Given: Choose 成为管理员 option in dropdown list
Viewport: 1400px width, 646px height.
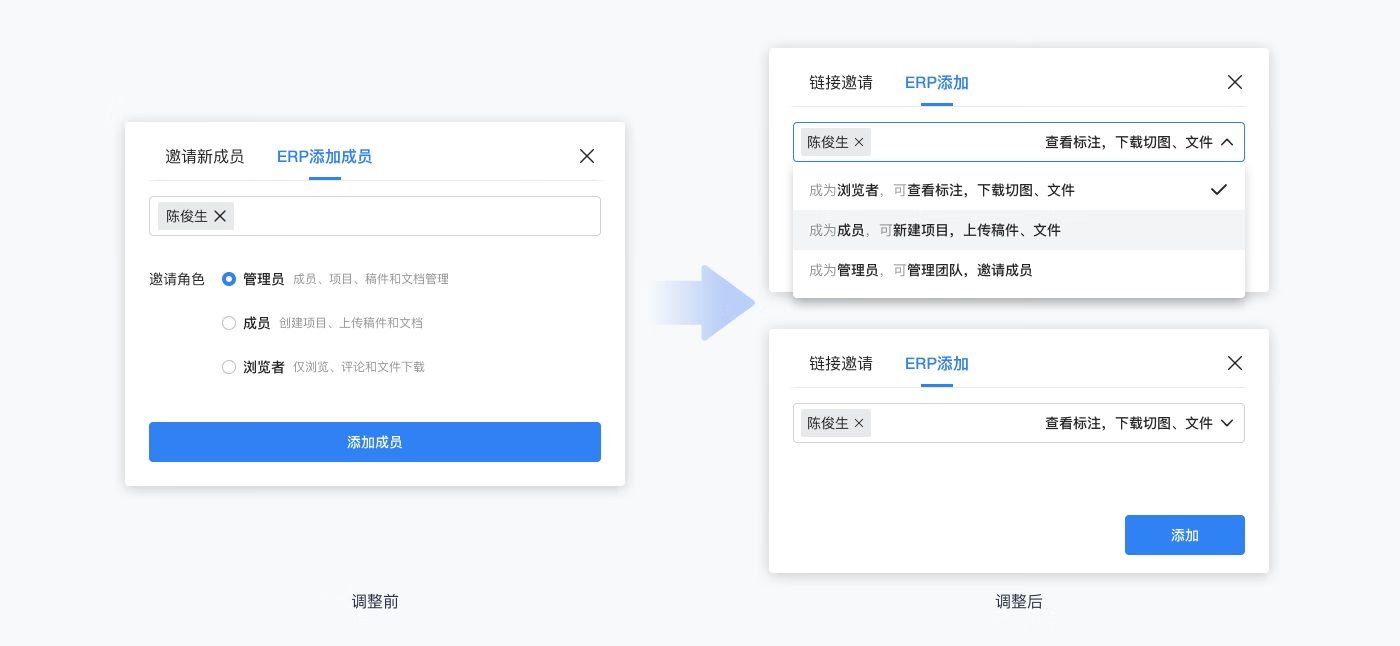Looking at the screenshot, I should (1019, 270).
